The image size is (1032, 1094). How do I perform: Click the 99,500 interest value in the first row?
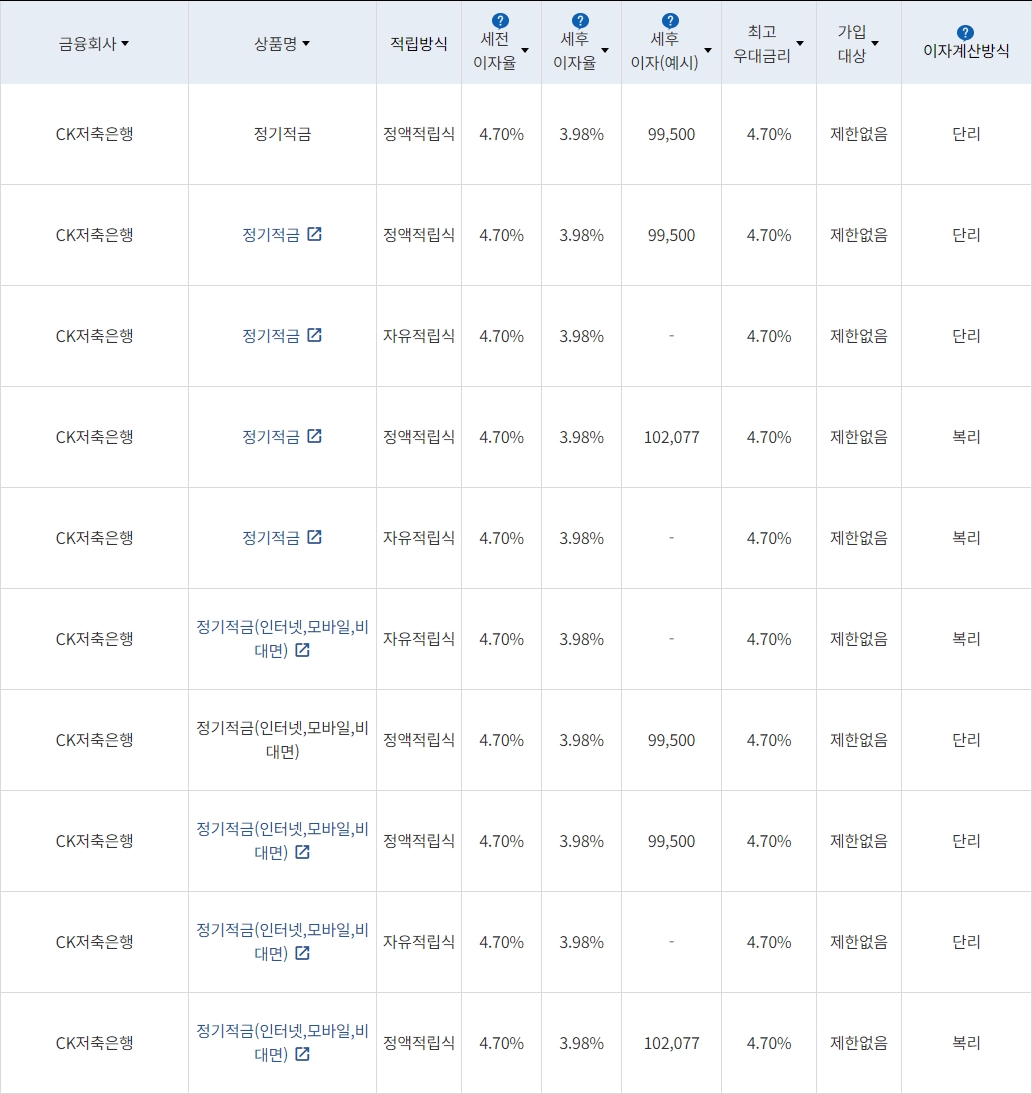(670, 135)
